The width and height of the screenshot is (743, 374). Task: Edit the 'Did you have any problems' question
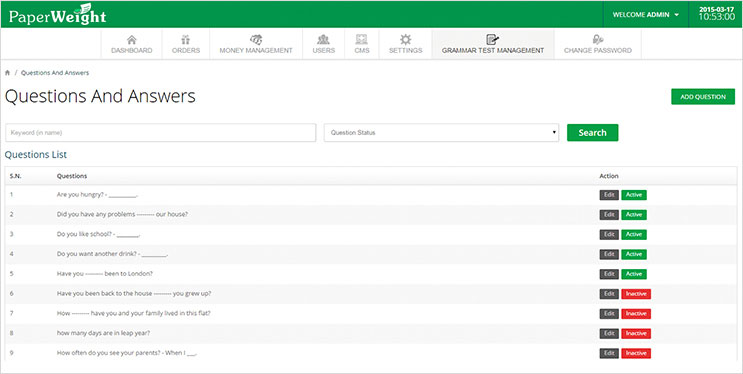click(609, 215)
